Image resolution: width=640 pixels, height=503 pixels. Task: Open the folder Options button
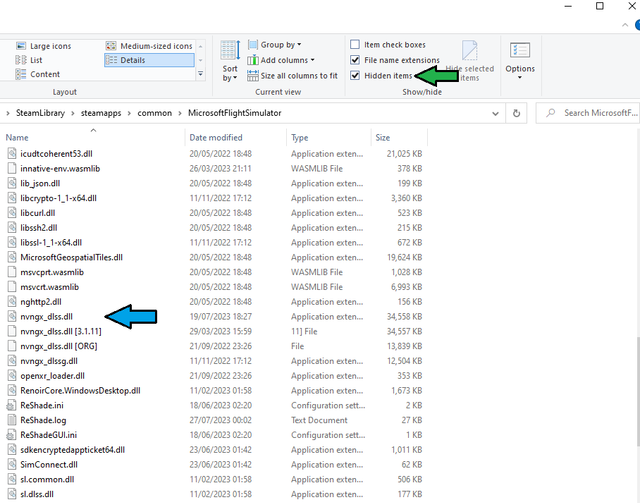tap(520, 61)
